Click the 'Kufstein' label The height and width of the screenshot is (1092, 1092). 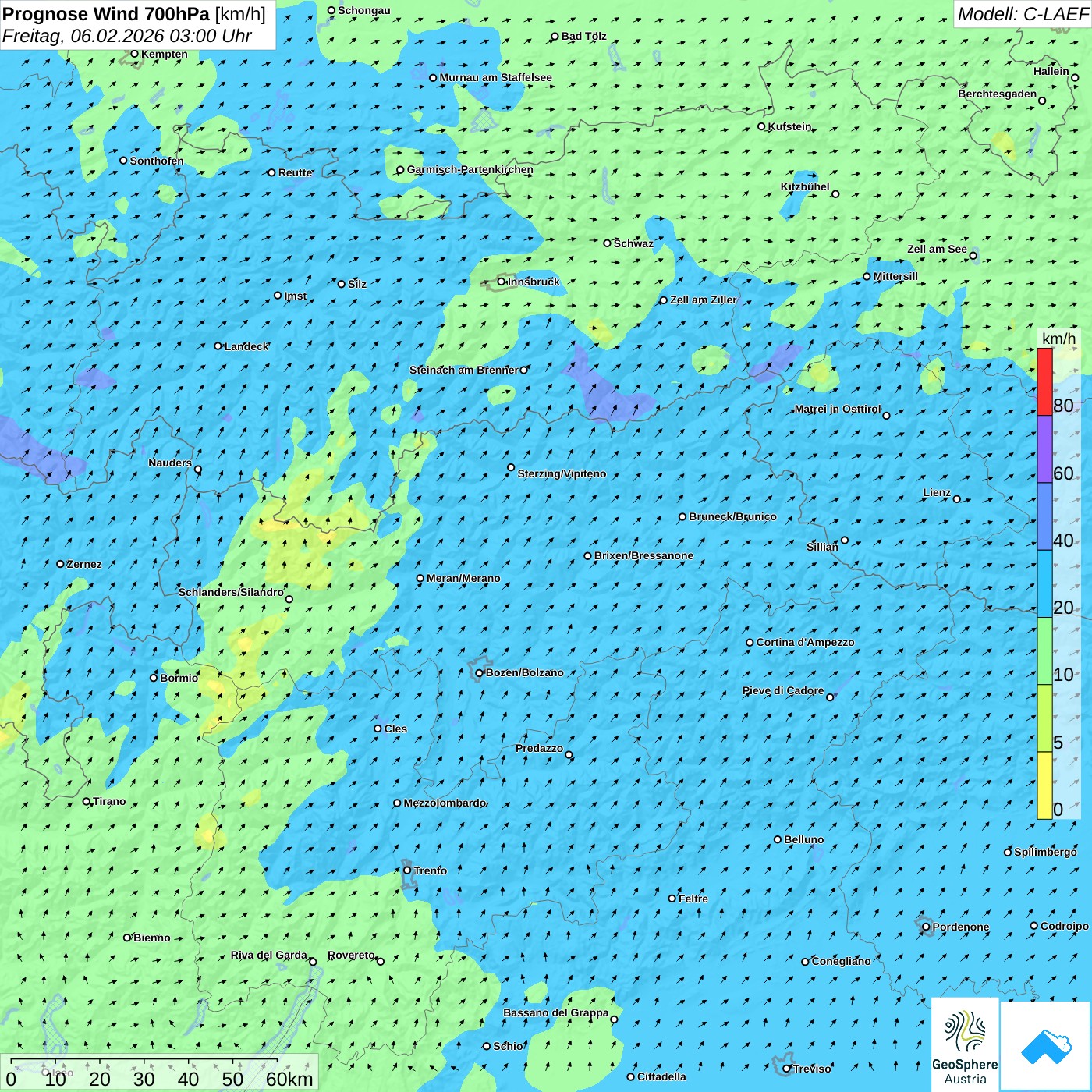point(789,126)
